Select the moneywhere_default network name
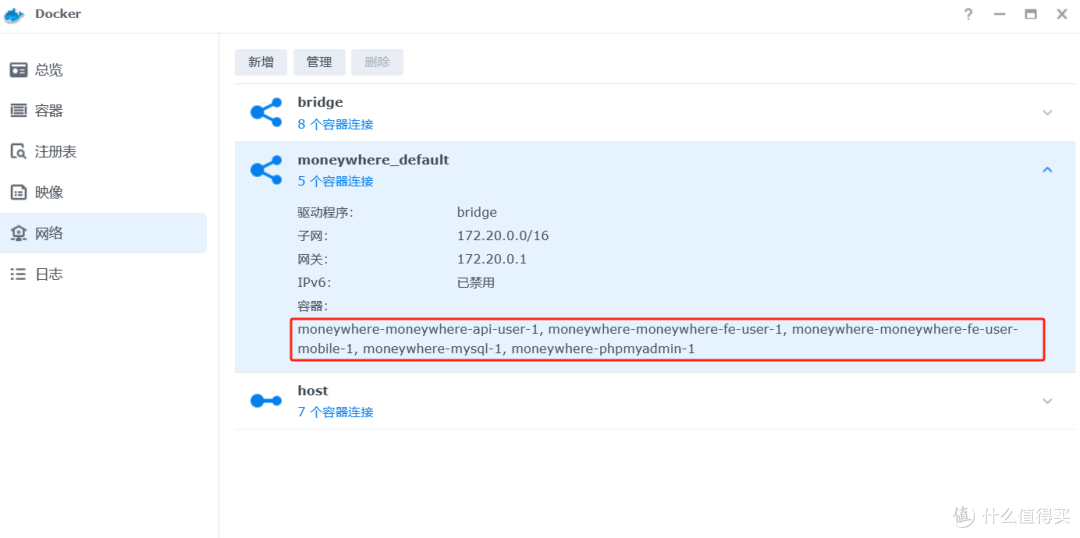Screen dimensions: 1080x538 pos(373,160)
